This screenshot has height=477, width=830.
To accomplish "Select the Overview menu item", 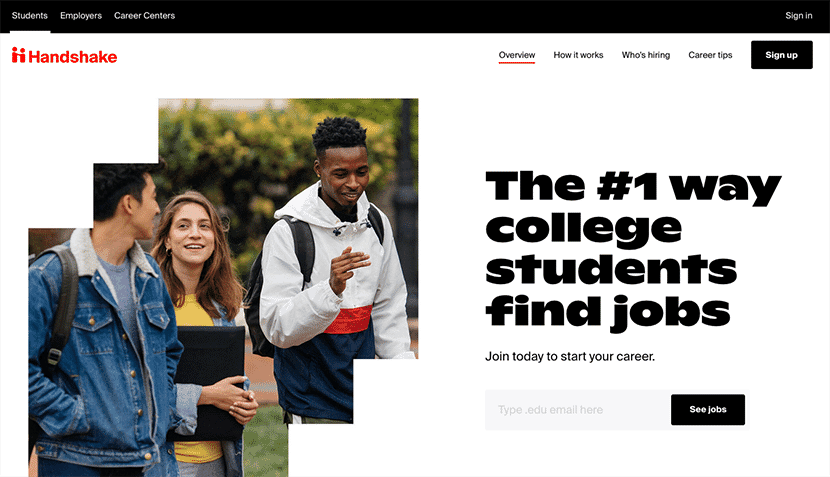I will click(517, 55).
